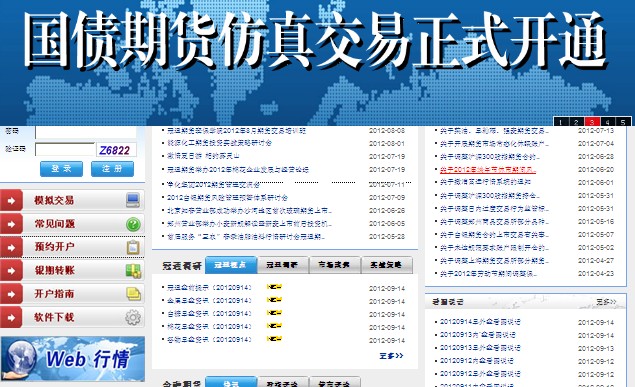Open the 开户指南 menu entry

tap(72, 294)
